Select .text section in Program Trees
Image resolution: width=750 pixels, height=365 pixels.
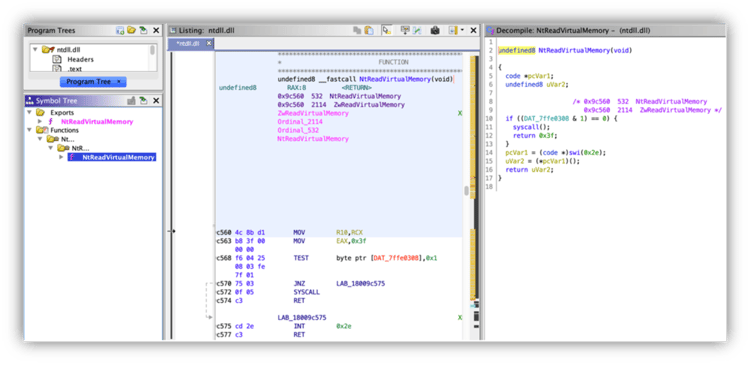(x=75, y=69)
